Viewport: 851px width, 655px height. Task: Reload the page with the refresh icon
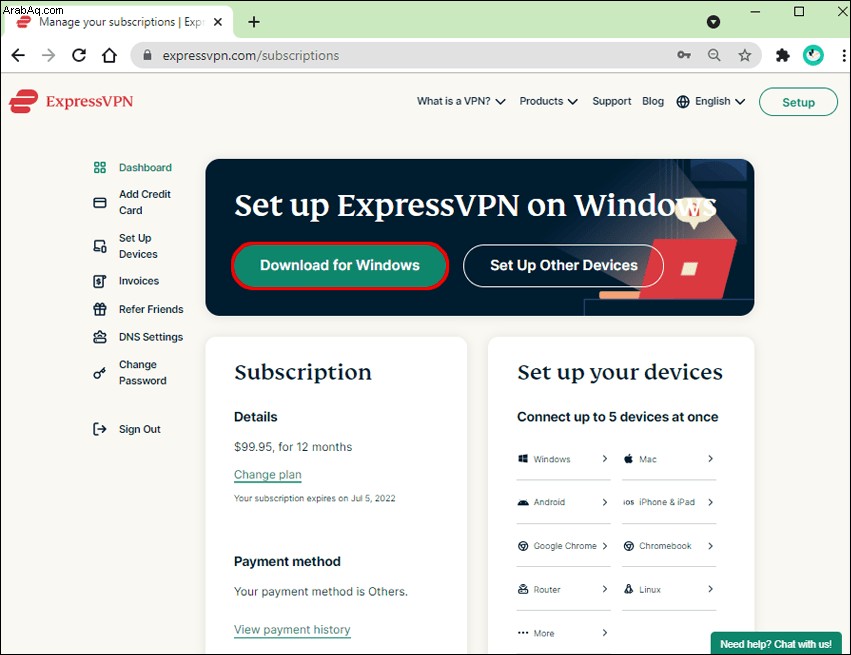79,55
